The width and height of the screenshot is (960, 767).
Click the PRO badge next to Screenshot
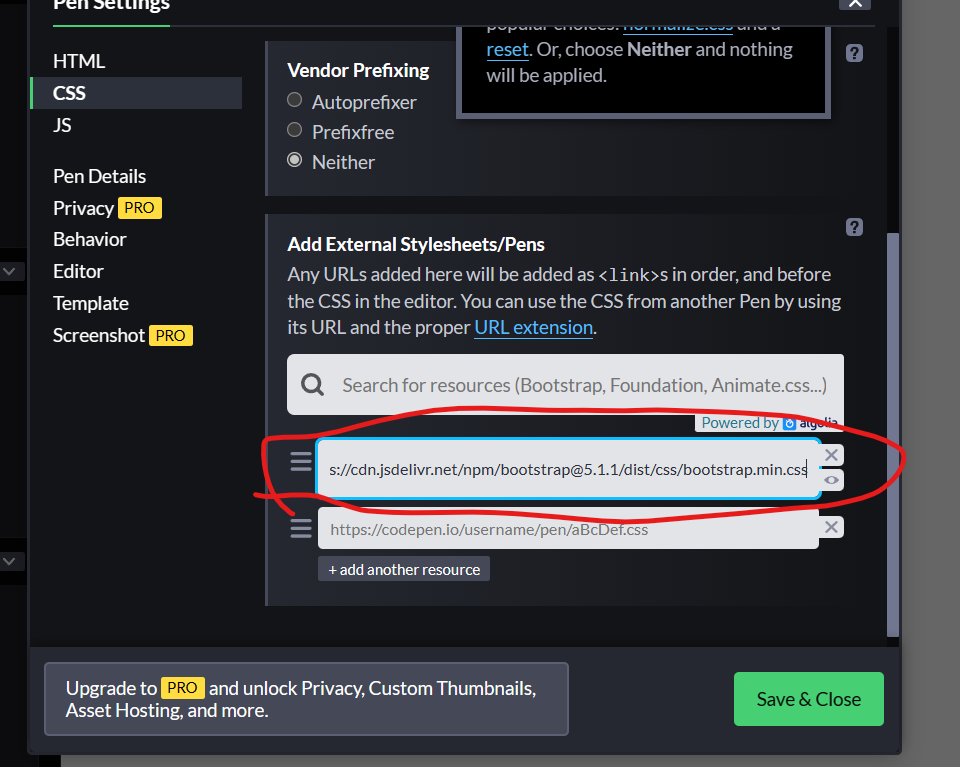[171, 335]
